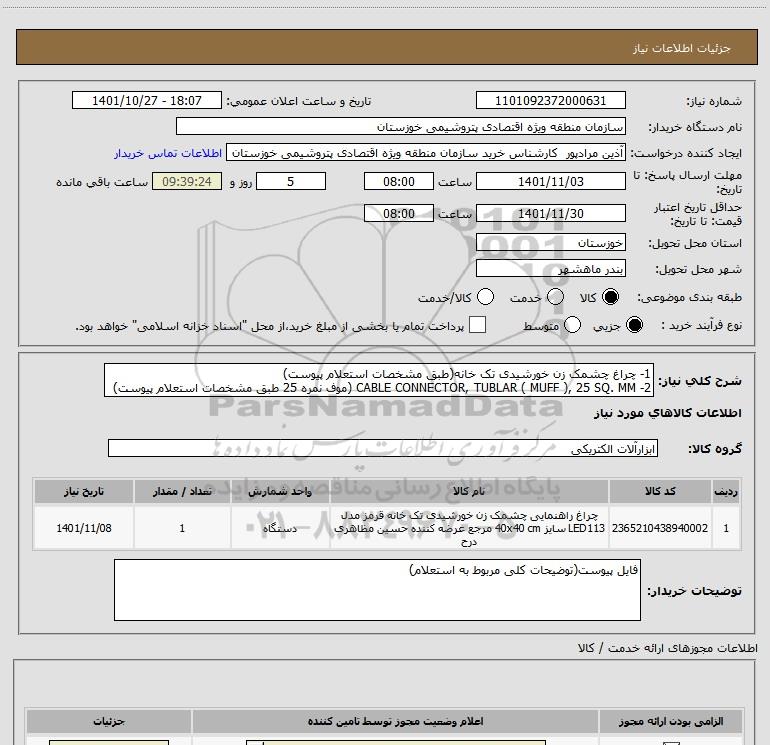Click the الزامی بودن ارائه مجوز column header
Screen dimensions: 770x745
[x=671, y=721]
